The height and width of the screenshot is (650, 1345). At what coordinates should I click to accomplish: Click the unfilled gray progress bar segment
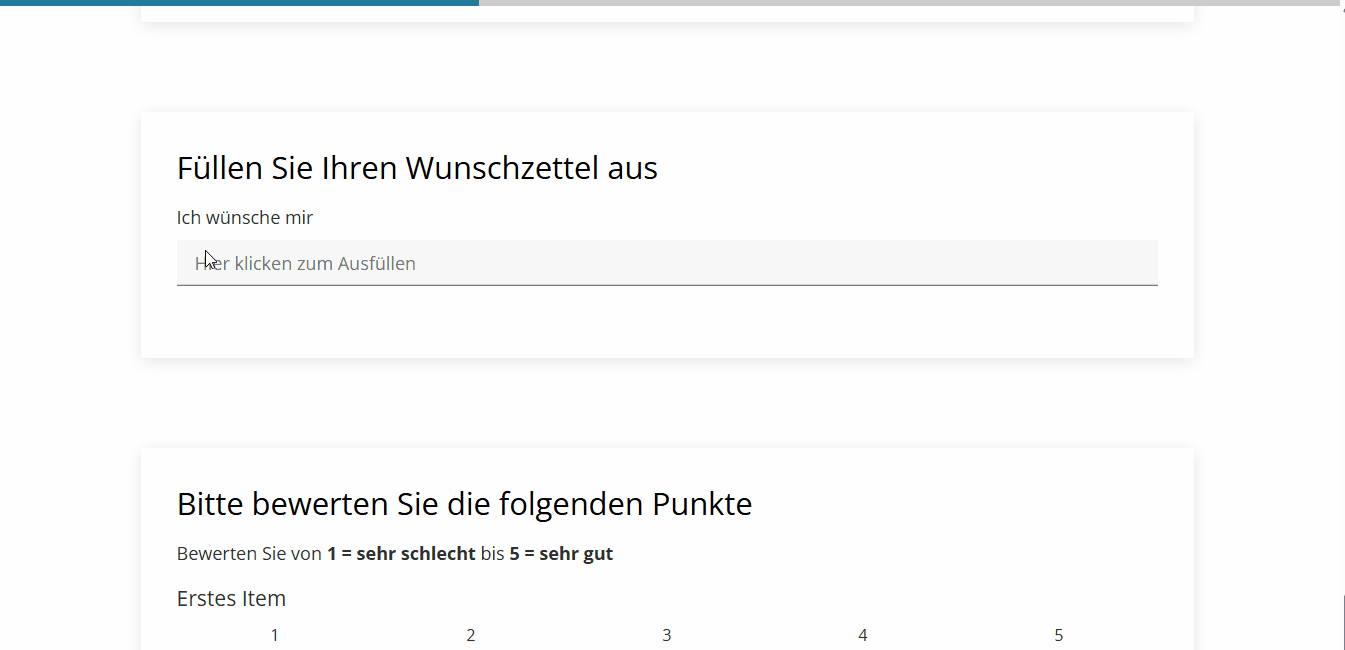[x=900, y=3]
